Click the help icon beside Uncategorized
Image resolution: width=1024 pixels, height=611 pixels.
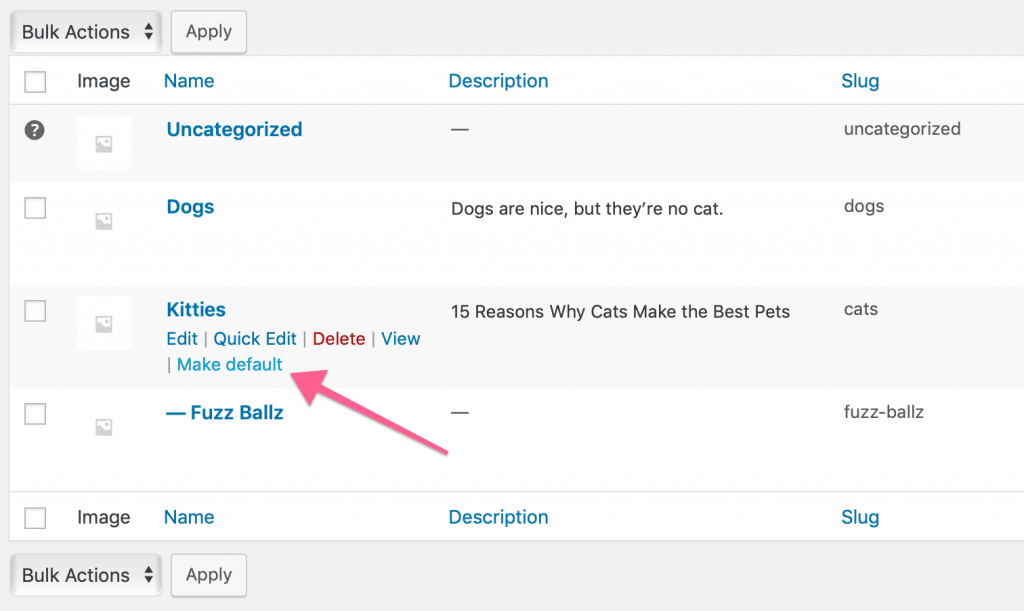pyautogui.click(x=35, y=130)
